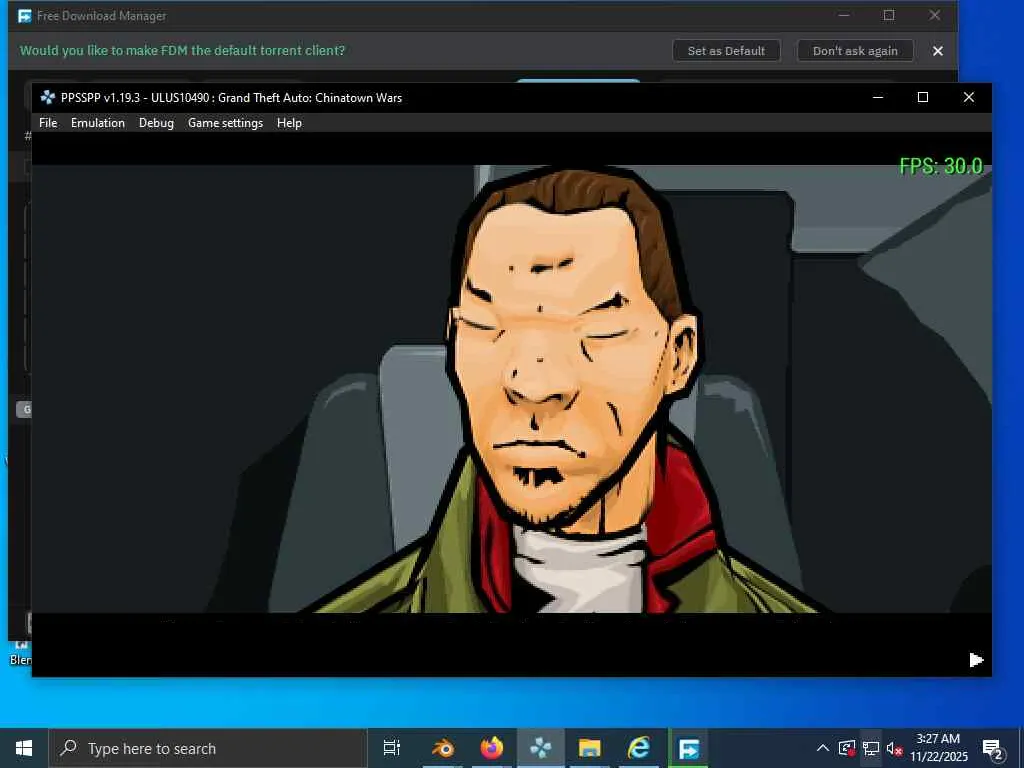Click the PPSSPP title bar logo icon
This screenshot has width=1024, height=768.
[x=47, y=97]
